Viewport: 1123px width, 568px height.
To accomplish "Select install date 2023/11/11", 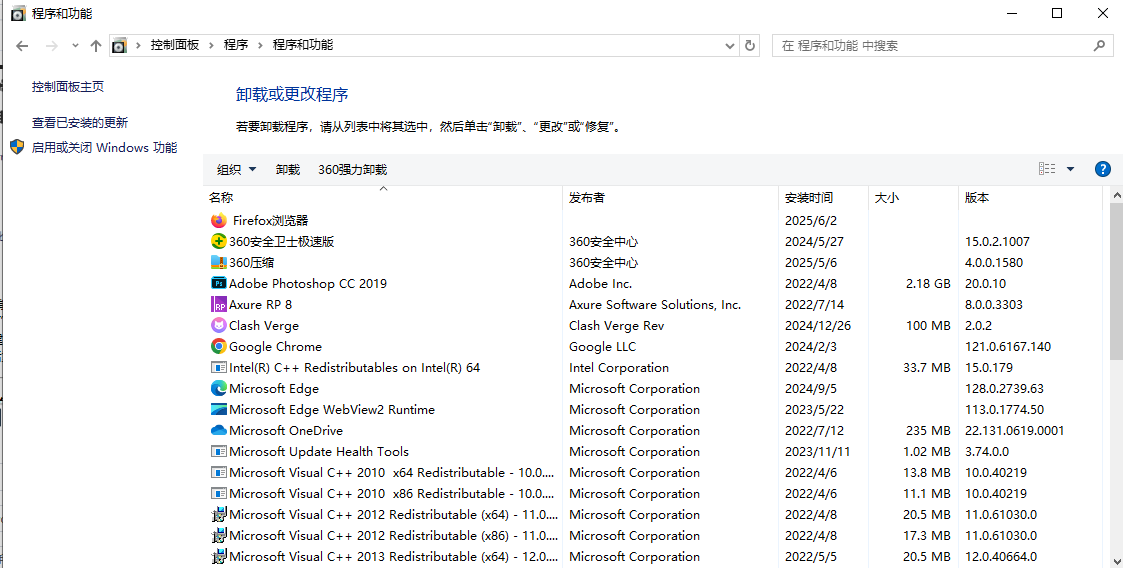I will pyautogui.click(x=817, y=451).
